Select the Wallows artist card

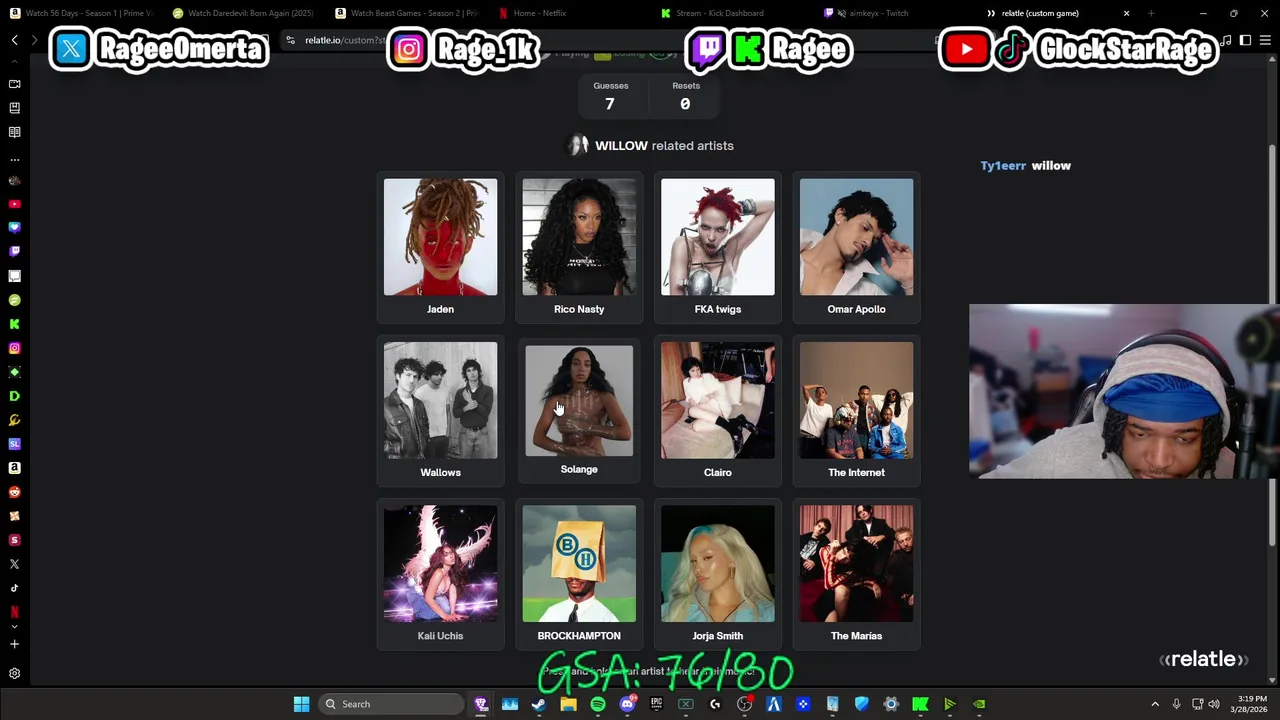coord(440,410)
